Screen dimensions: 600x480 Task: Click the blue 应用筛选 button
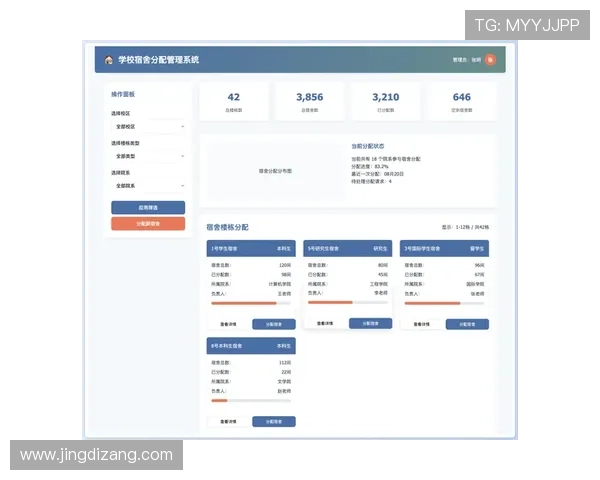click(x=148, y=208)
